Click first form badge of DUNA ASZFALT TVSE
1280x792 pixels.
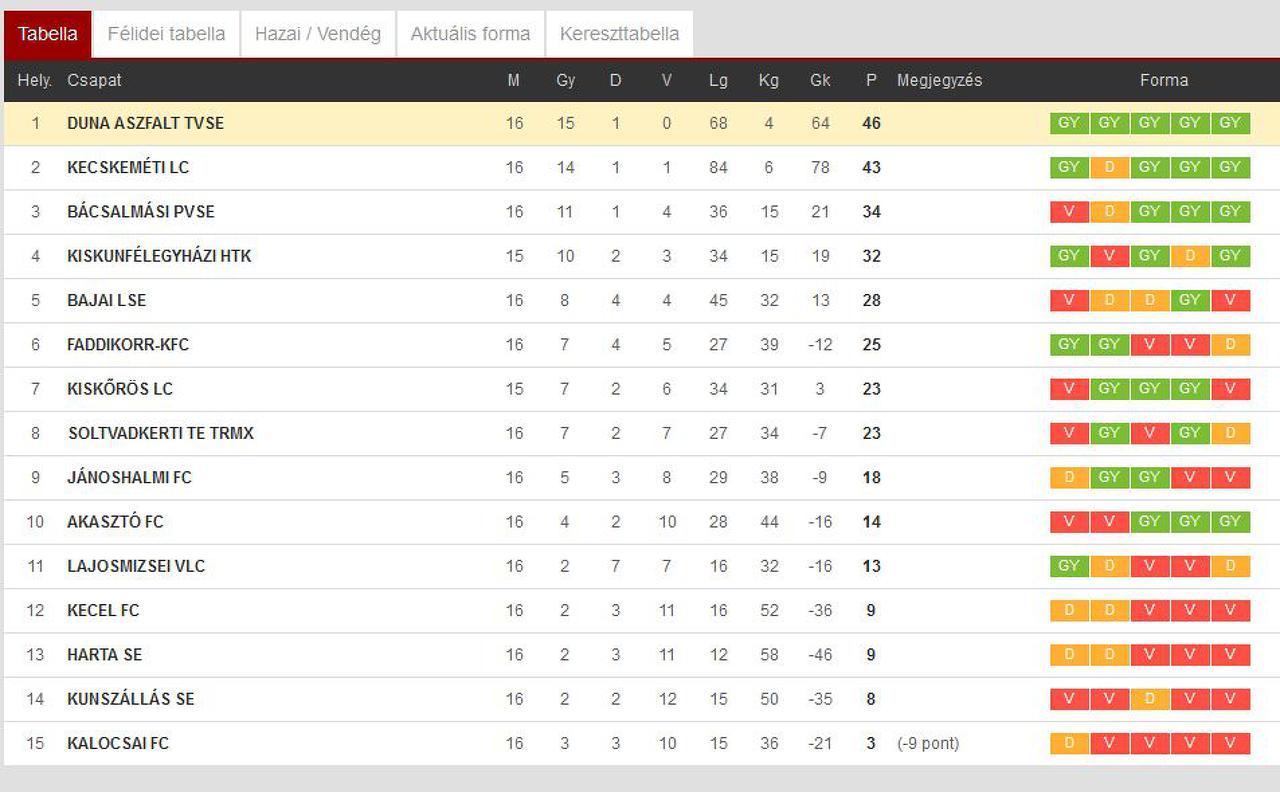point(1069,123)
